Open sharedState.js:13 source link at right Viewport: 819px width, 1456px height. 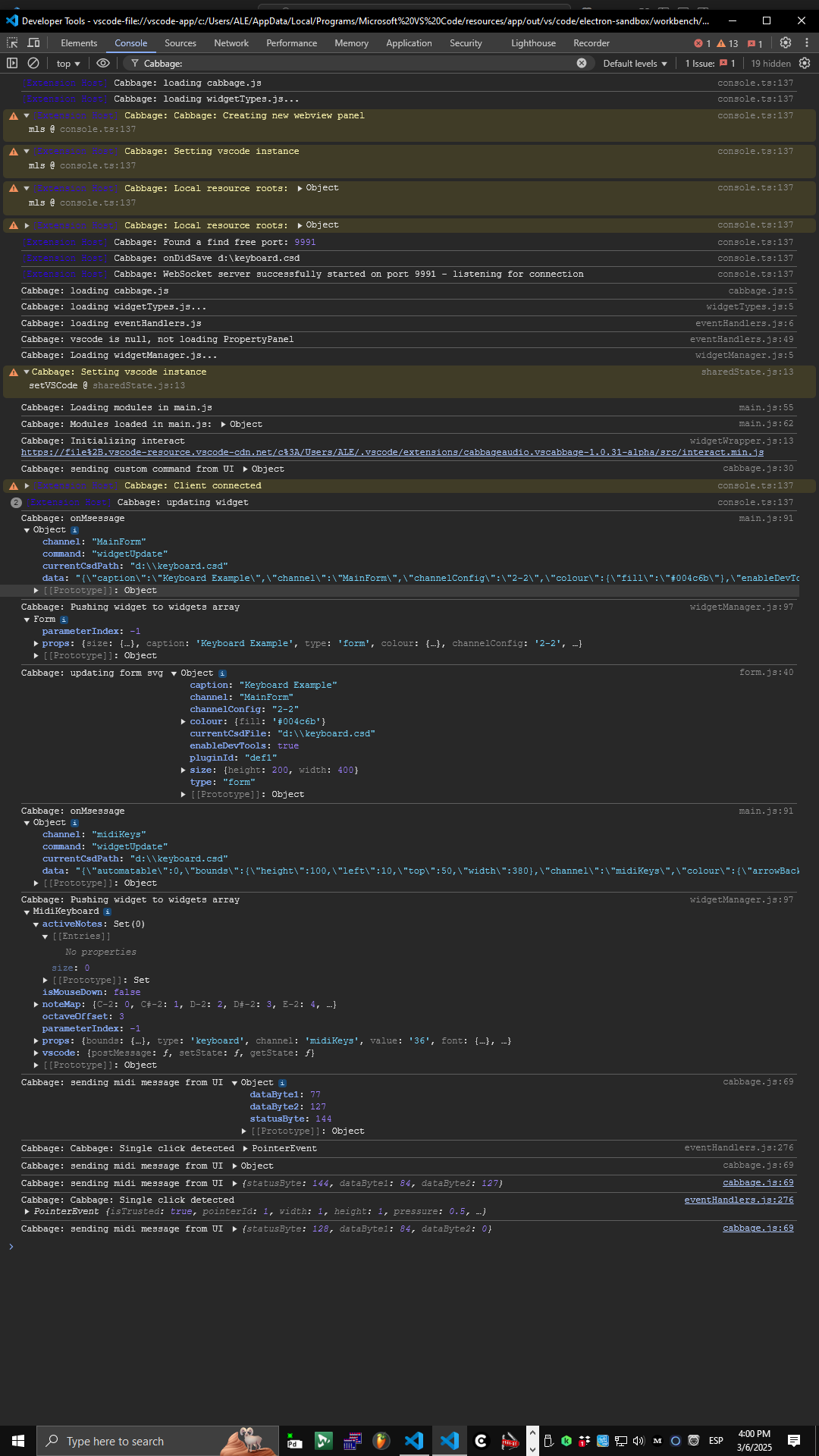[747, 372]
